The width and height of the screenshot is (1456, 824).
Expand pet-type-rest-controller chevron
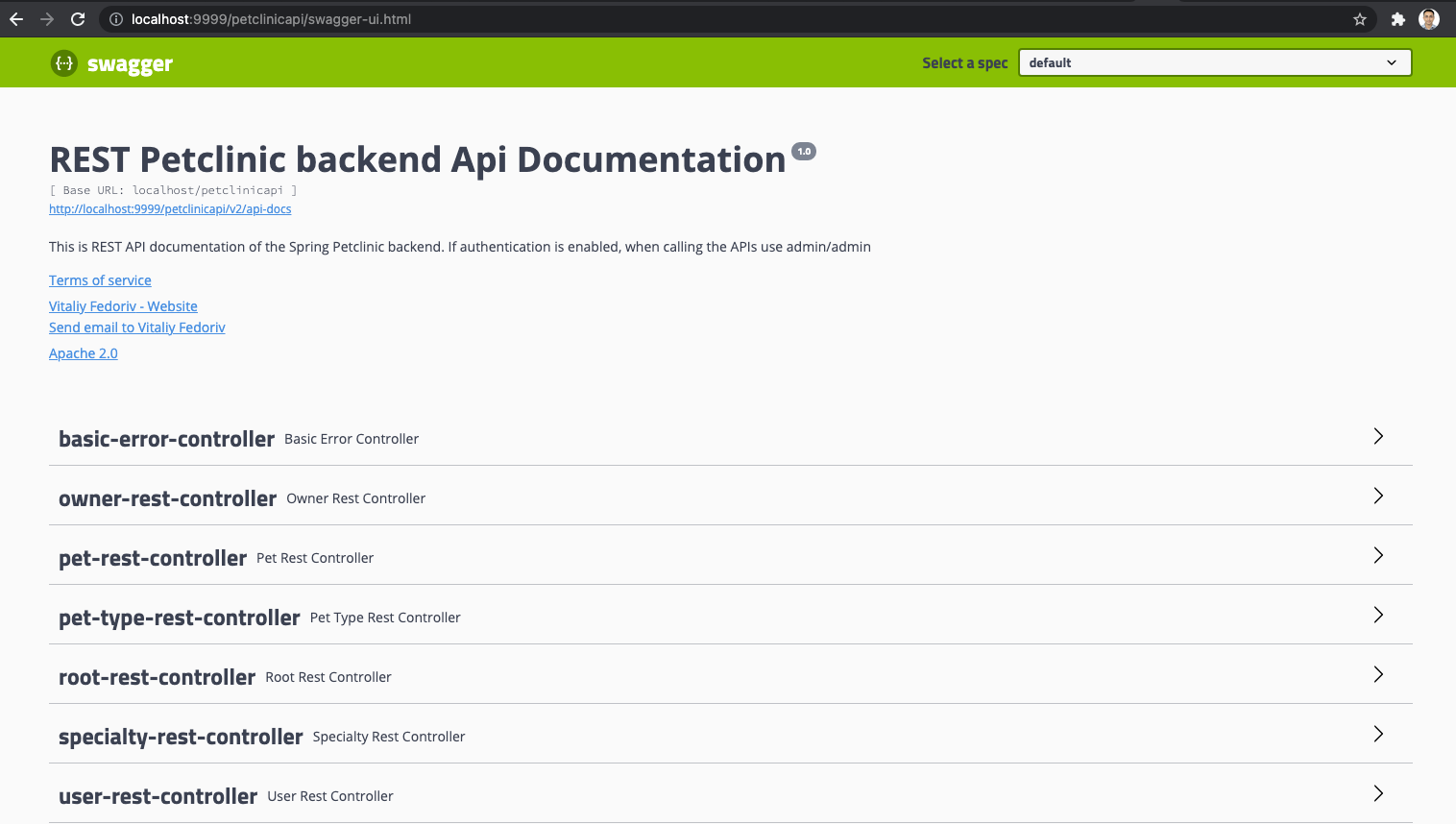1378,615
